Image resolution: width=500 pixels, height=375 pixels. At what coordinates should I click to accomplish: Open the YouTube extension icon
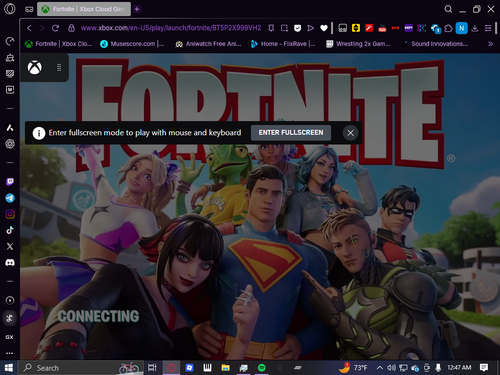[382, 28]
